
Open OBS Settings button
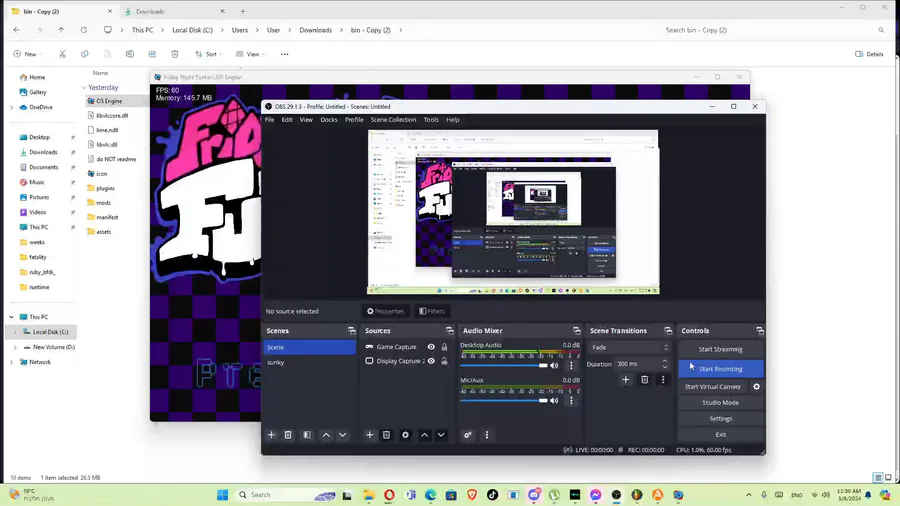coord(720,419)
